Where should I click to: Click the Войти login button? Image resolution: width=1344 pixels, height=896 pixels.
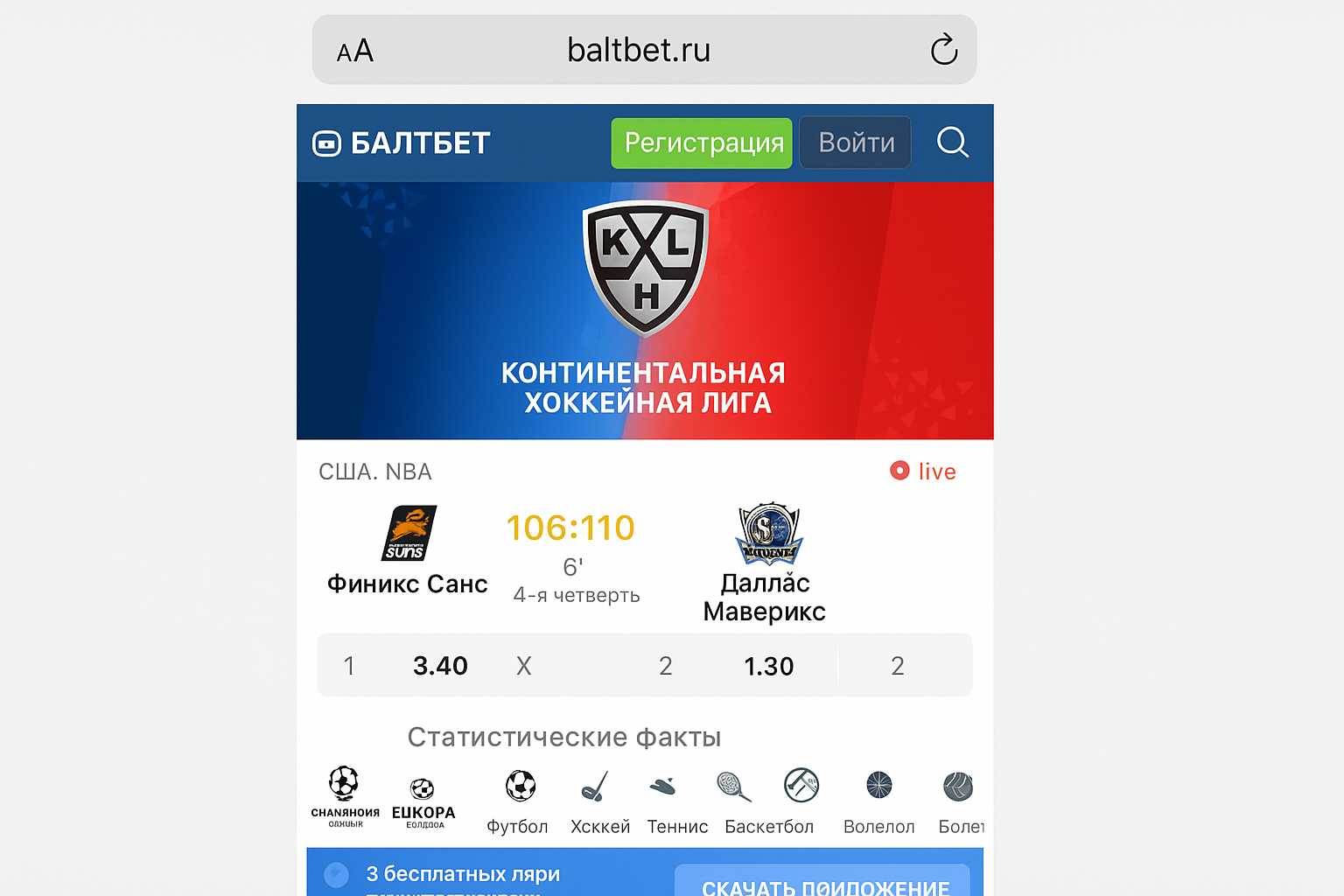(855, 143)
